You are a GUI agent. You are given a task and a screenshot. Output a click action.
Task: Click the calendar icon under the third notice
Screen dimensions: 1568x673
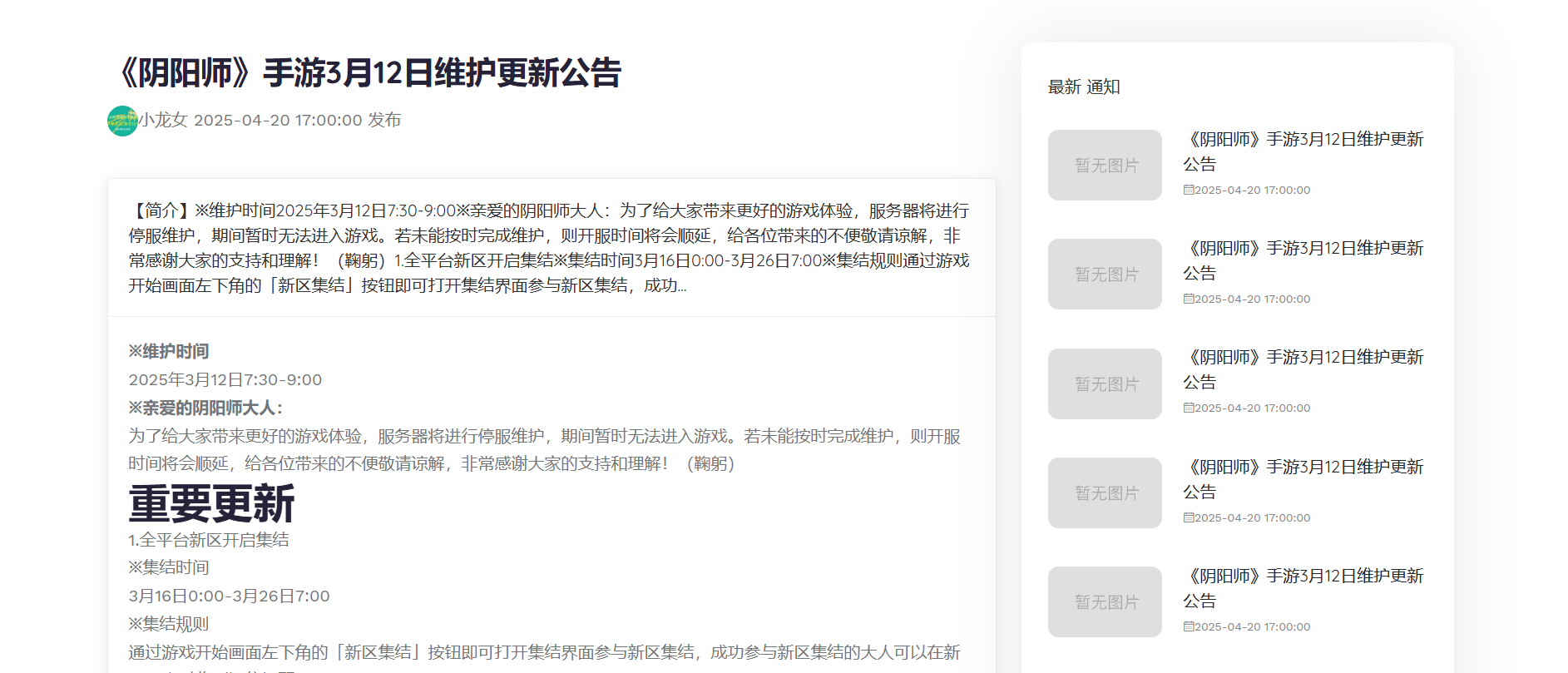click(1189, 408)
